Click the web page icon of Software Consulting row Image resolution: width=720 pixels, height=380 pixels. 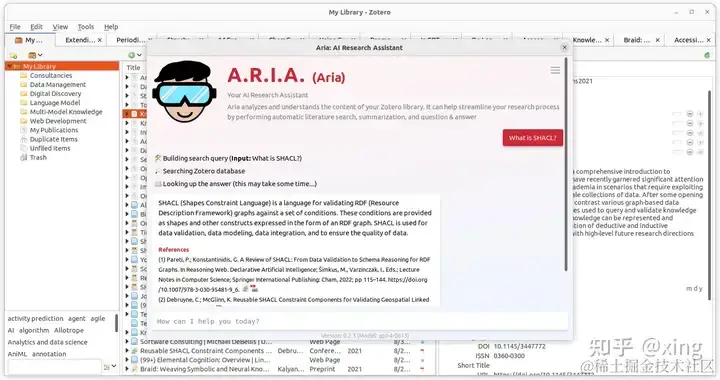(x=134, y=341)
